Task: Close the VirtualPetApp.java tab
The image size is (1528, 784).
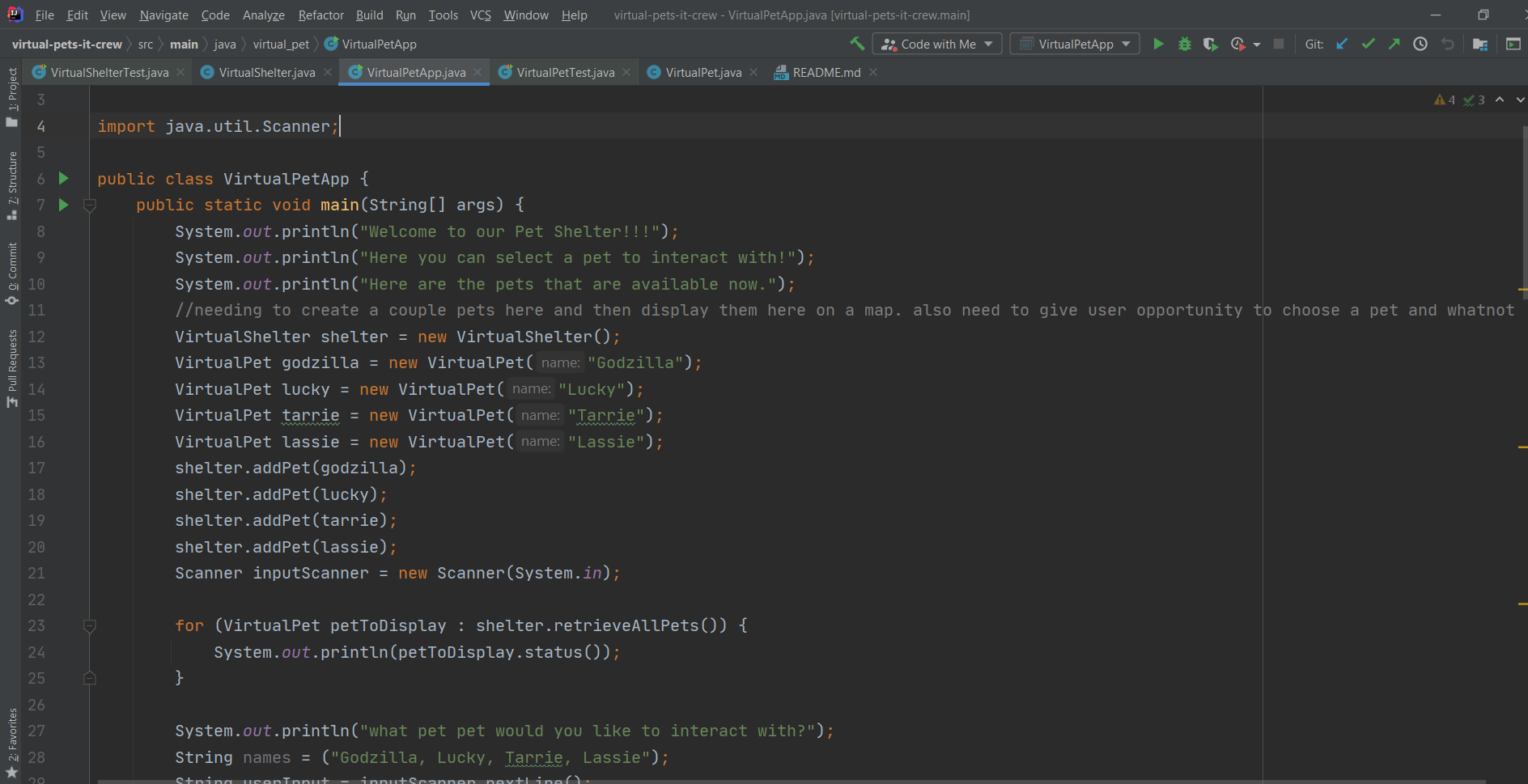Action: tap(477, 72)
